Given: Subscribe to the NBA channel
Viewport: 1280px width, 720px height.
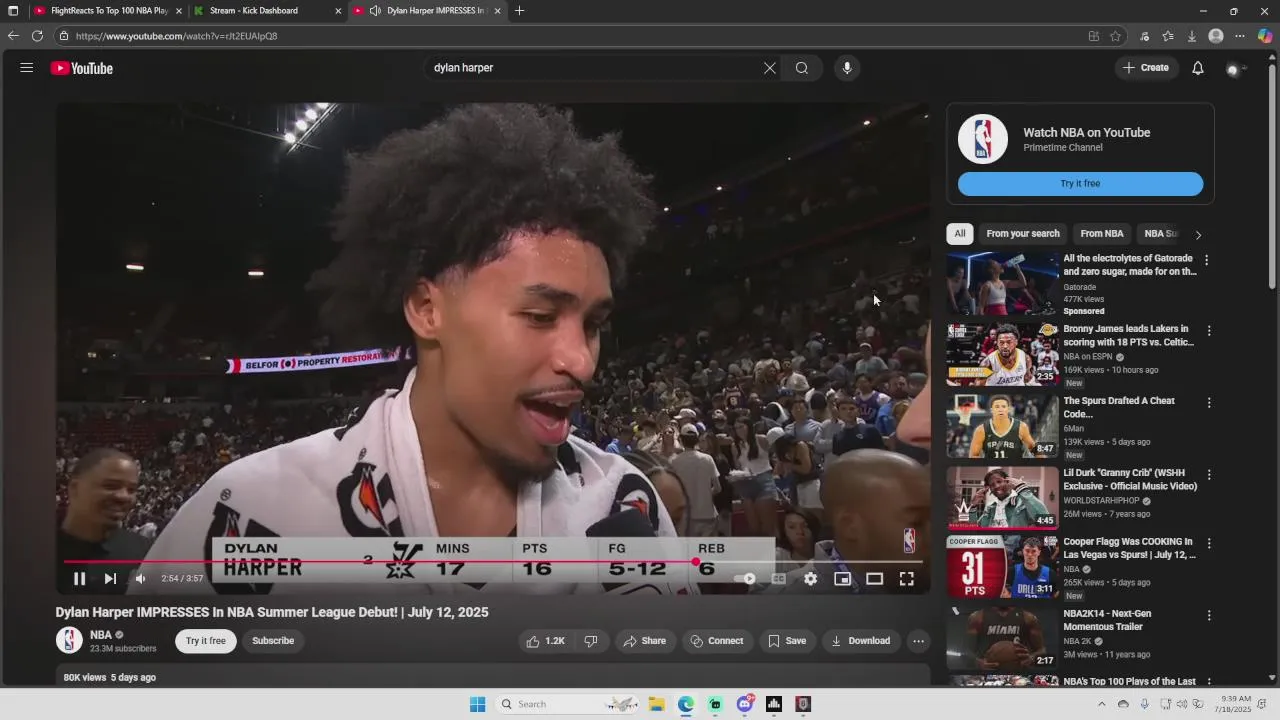Looking at the screenshot, I should [273, 641].
